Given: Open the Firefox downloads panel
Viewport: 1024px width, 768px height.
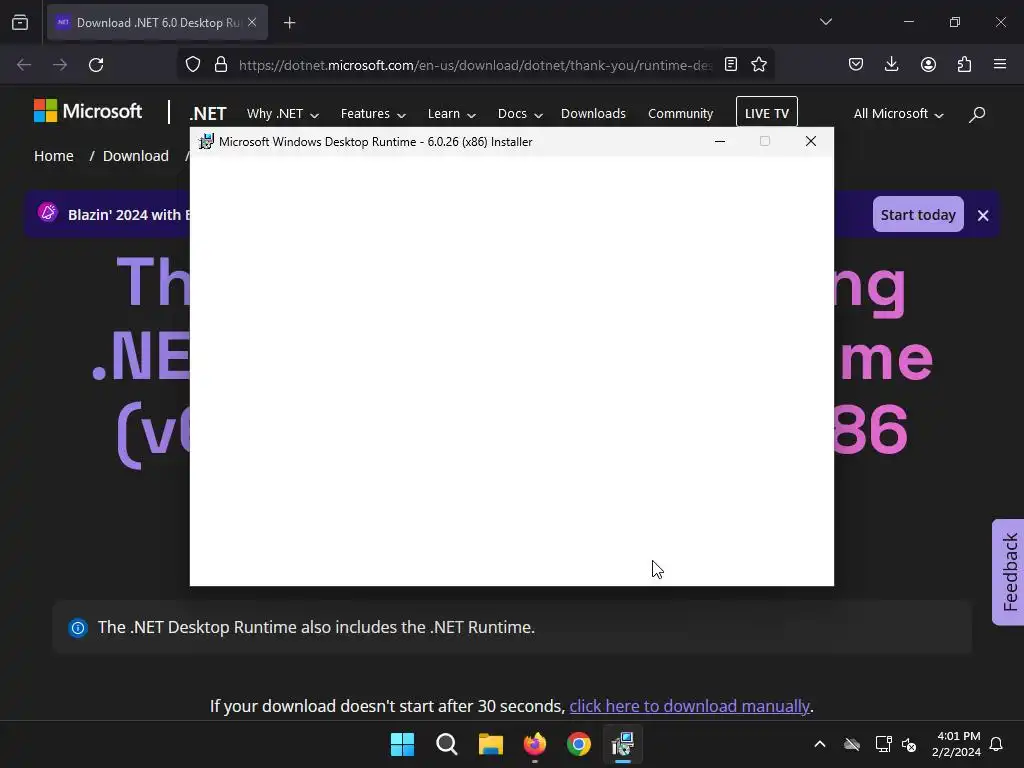Looking at the screenshot, I should click(891, 64).
